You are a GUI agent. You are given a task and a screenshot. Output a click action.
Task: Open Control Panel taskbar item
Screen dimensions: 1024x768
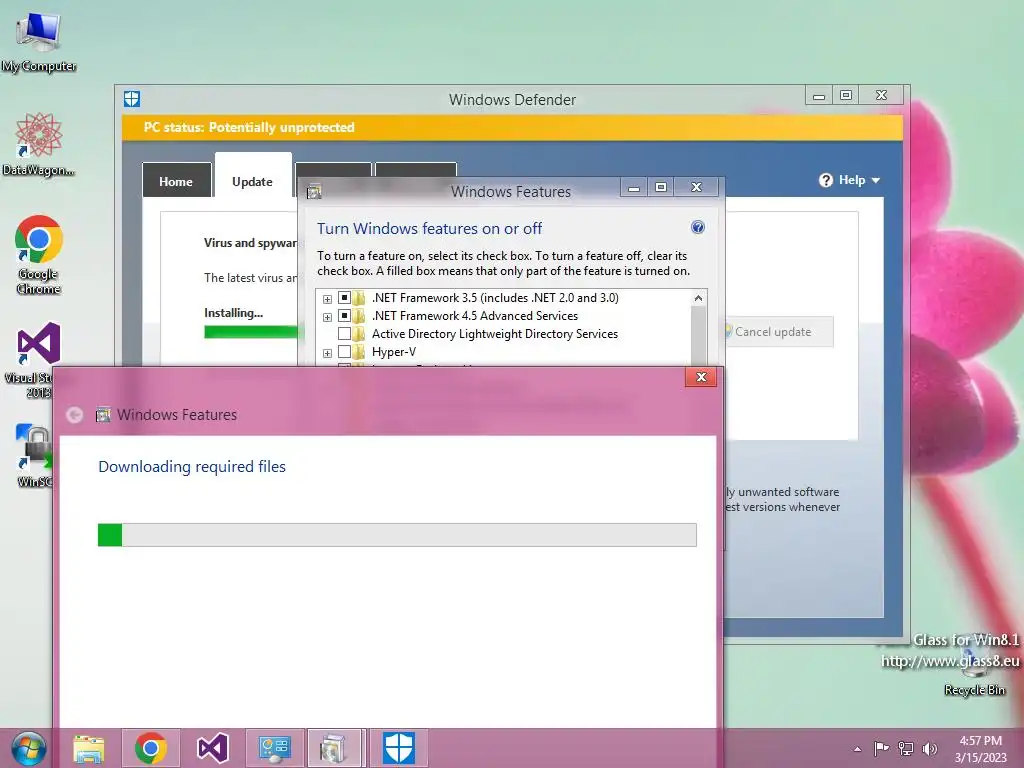point(275,748)
